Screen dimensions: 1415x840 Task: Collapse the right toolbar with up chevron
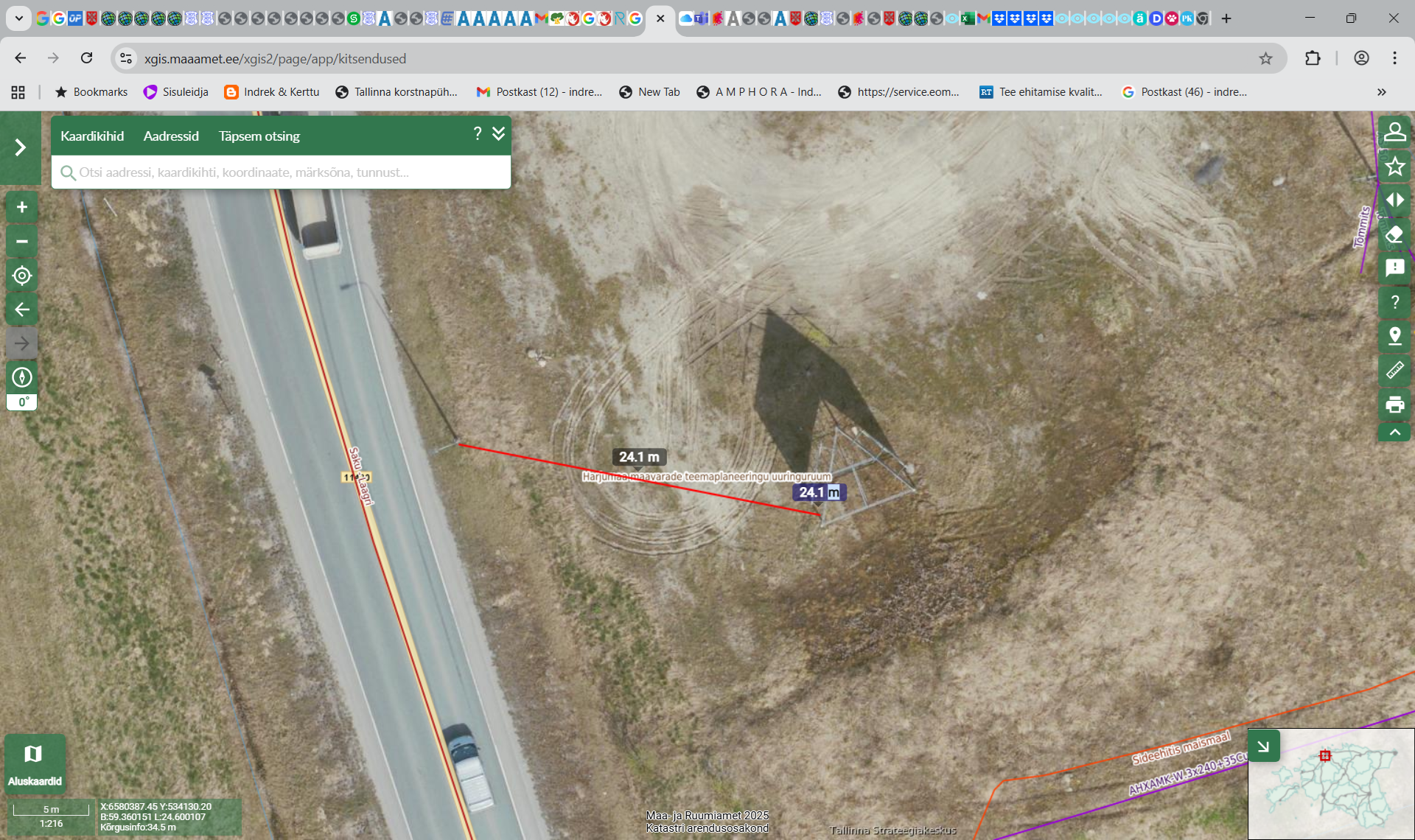1394,433
